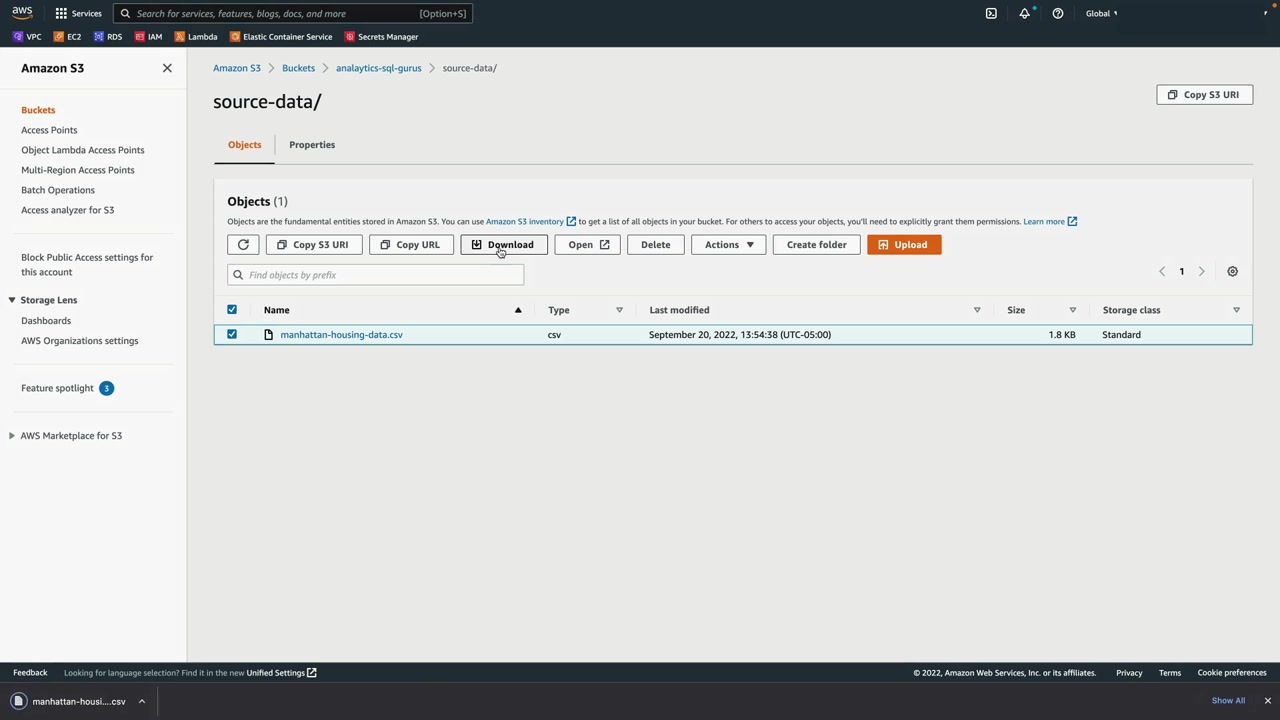1280x720 pixels.
Task: Open download chip options arrow
Action: coord(142,702)
